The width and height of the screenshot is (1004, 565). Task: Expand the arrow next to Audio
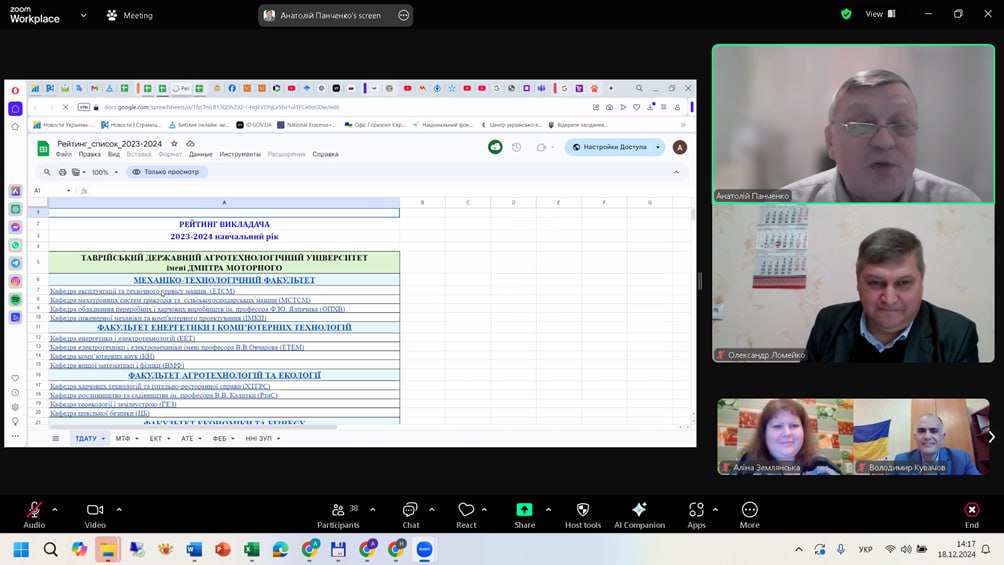55,509
